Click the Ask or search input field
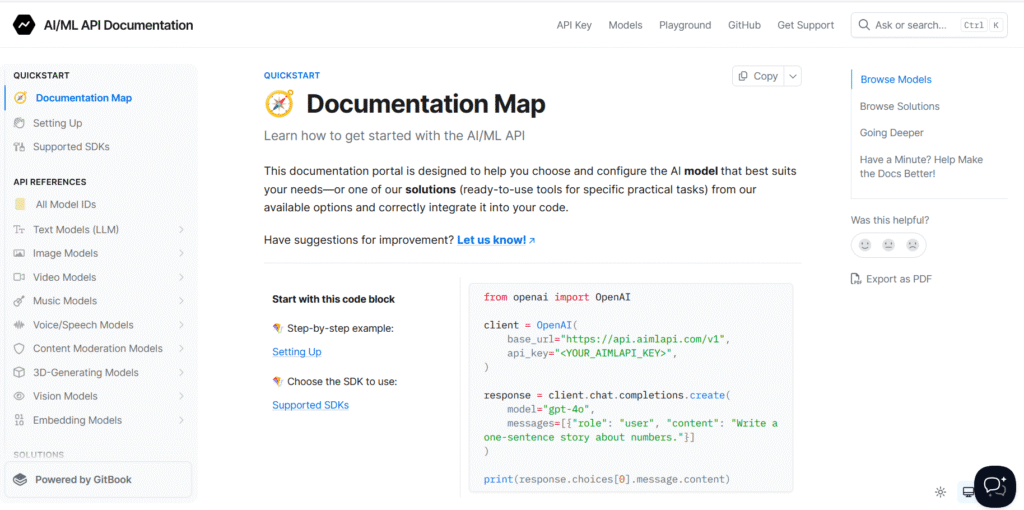The image size is (1024, 510). point(929,25)
